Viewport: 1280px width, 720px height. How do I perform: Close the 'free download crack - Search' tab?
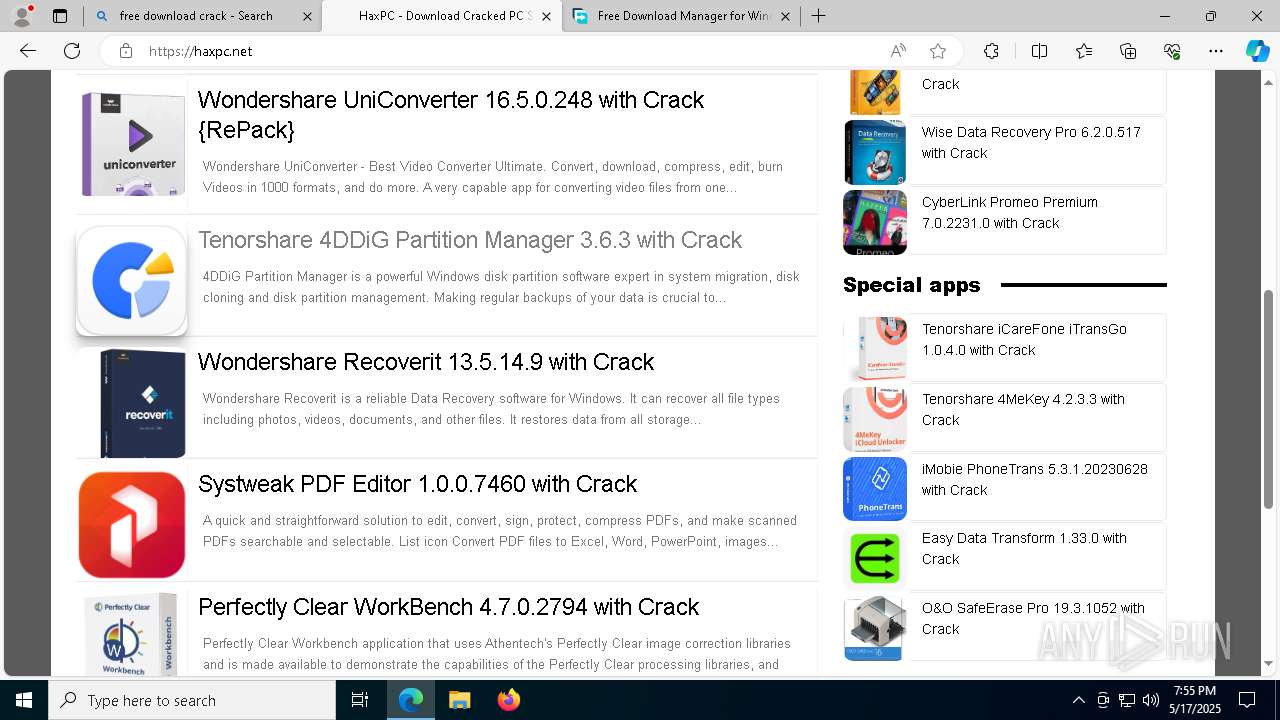pyautogui.click(x=307, y=16)
